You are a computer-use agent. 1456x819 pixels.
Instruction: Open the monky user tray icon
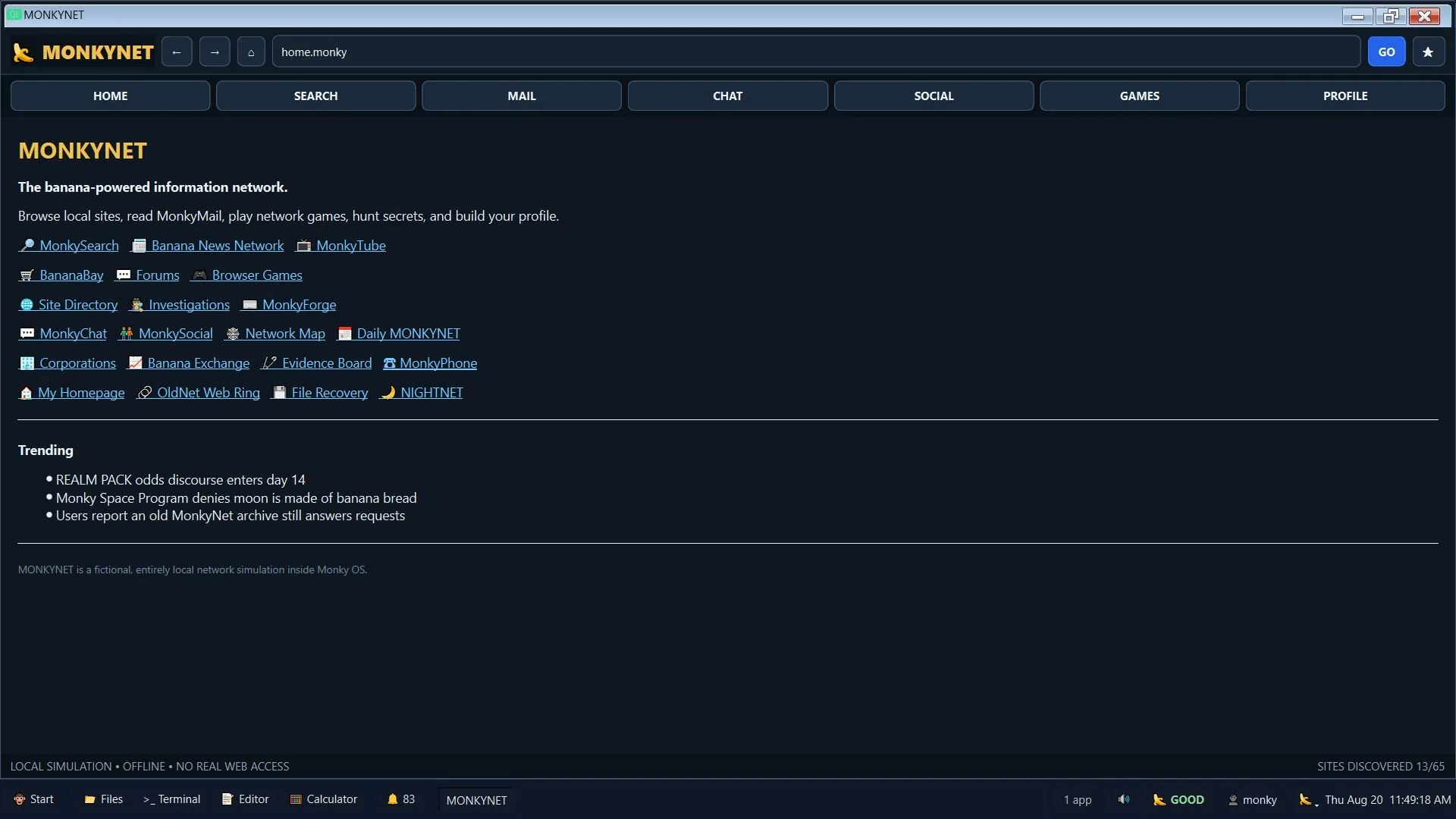(x=1252, y=799)
